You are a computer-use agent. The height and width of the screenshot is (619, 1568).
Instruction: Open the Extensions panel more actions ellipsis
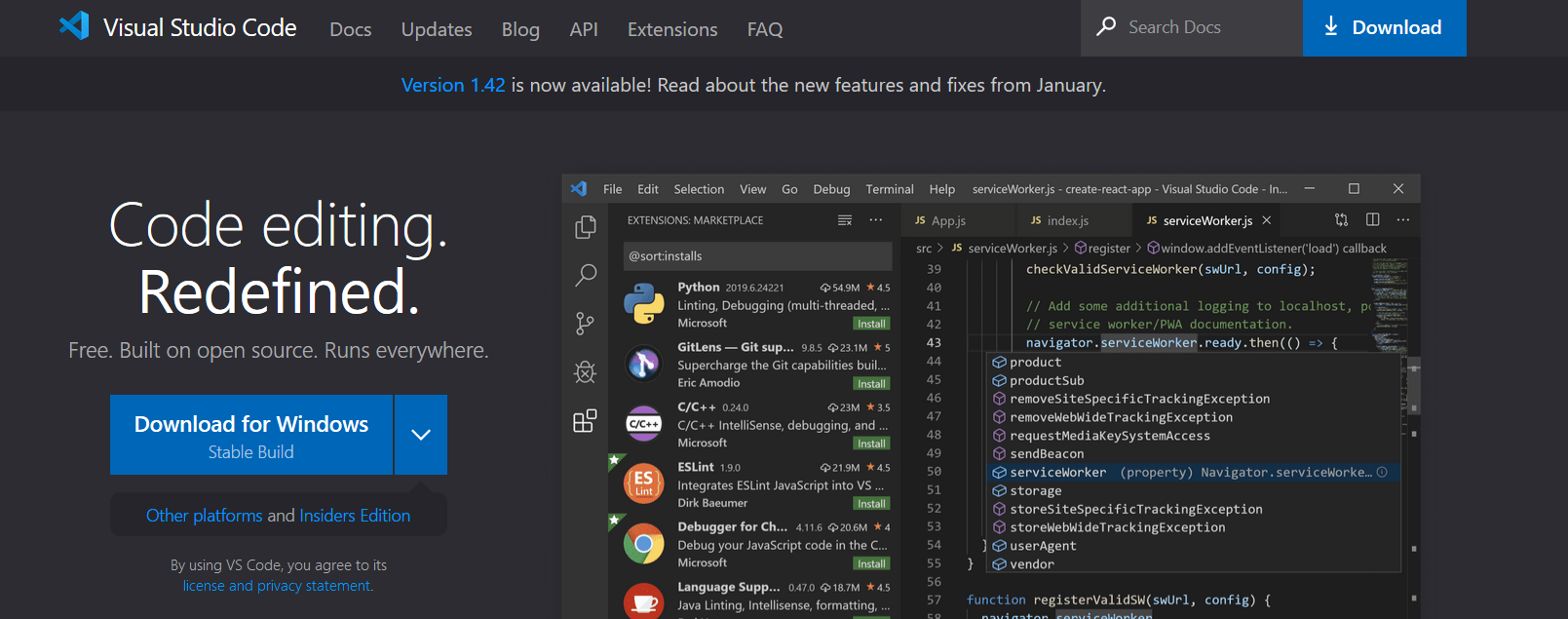tap(876, 220)
